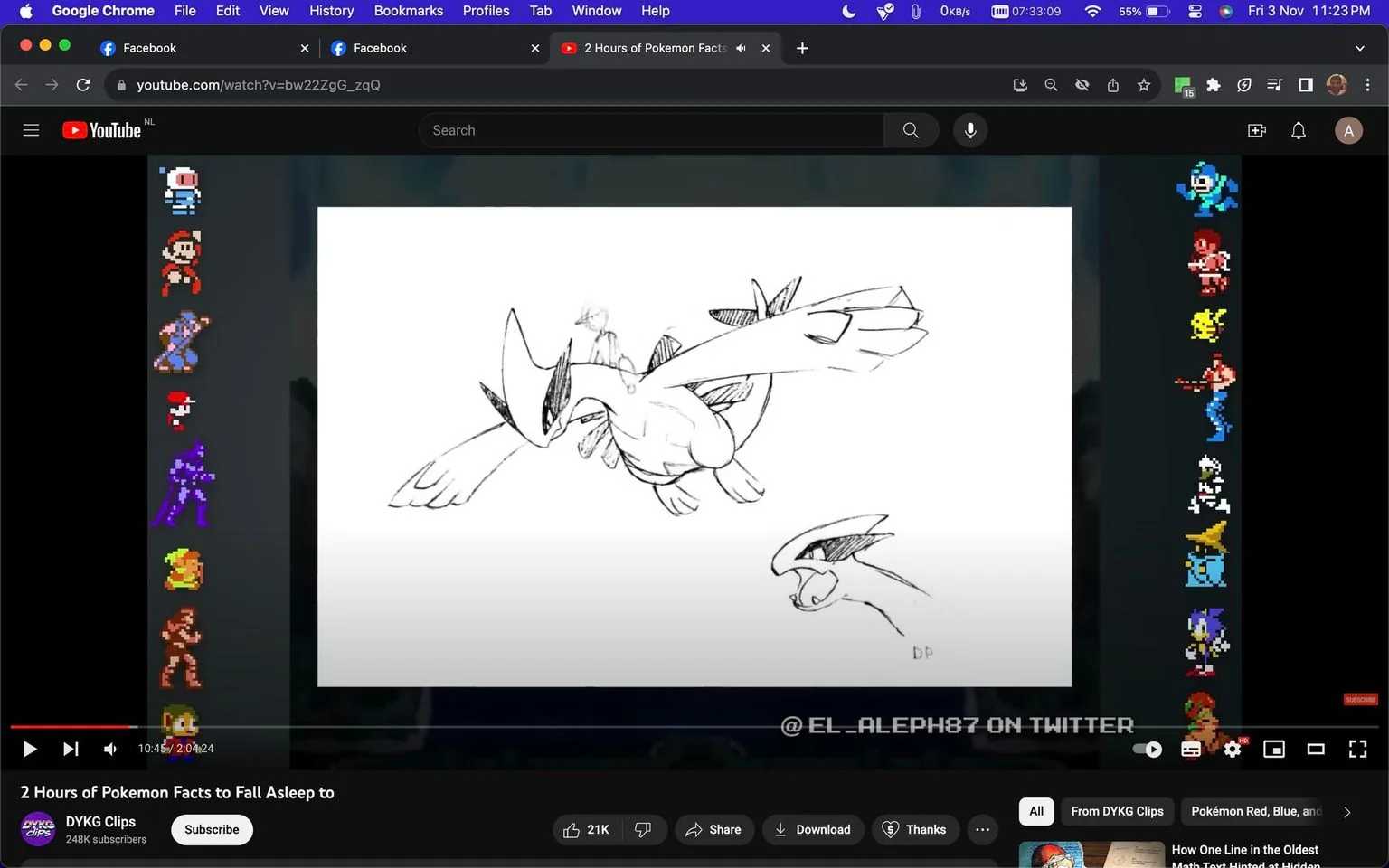The height and width of the screenshot is (868, 1389).
Task: Open the player settings gear
Action: (1233, 749)
